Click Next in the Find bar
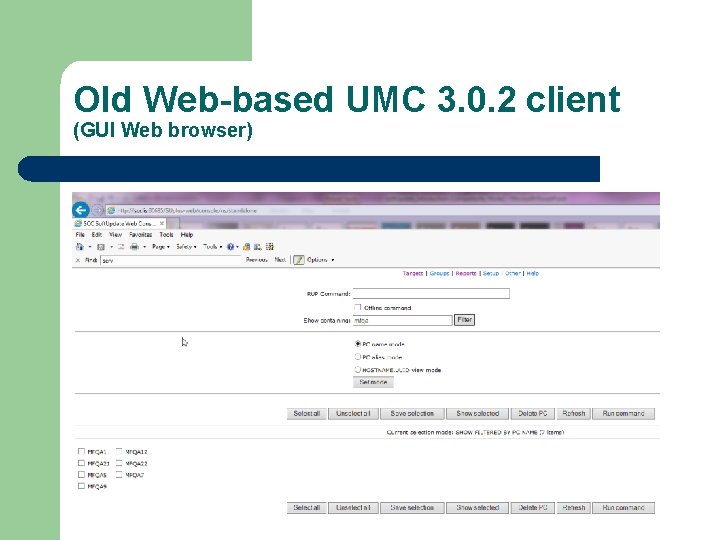 coord(280,260)
